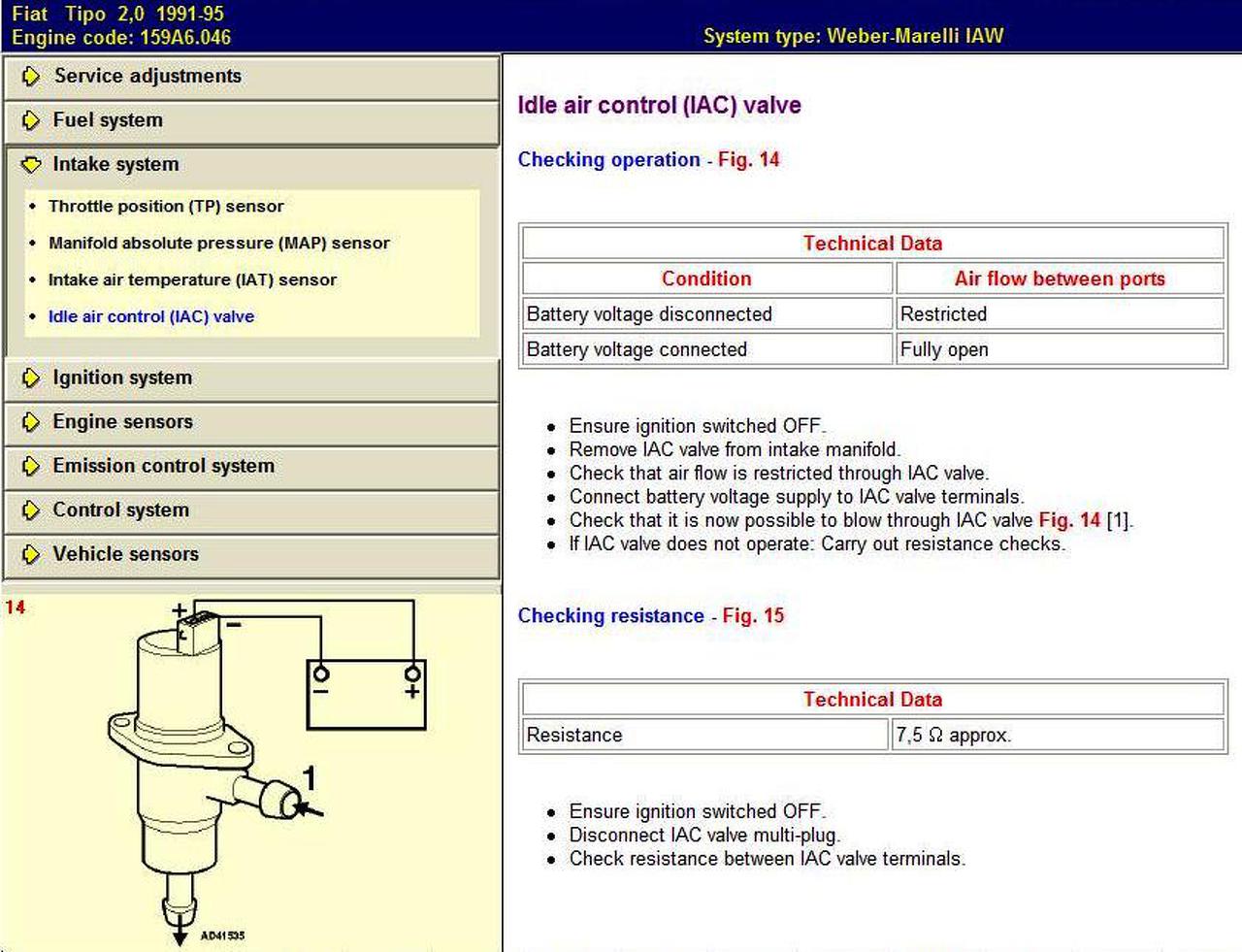Click the 'Technical Data' header above Condition
This screenshot has height=952, width=1242.
tap(872, 244)
